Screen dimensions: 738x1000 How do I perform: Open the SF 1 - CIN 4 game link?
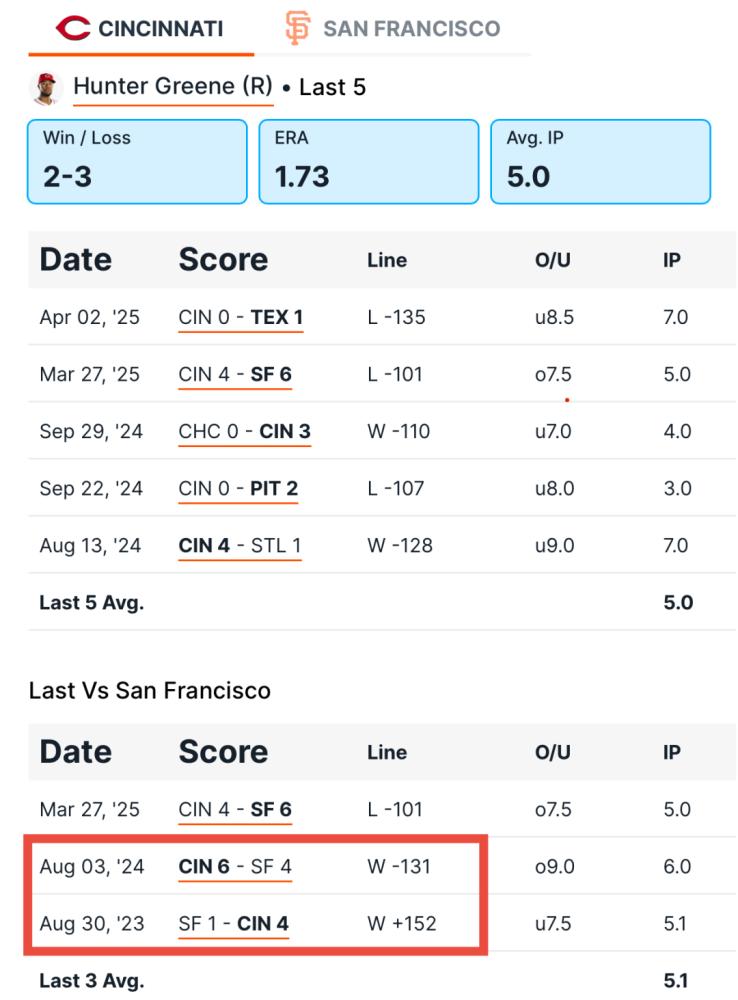point(233,923)
